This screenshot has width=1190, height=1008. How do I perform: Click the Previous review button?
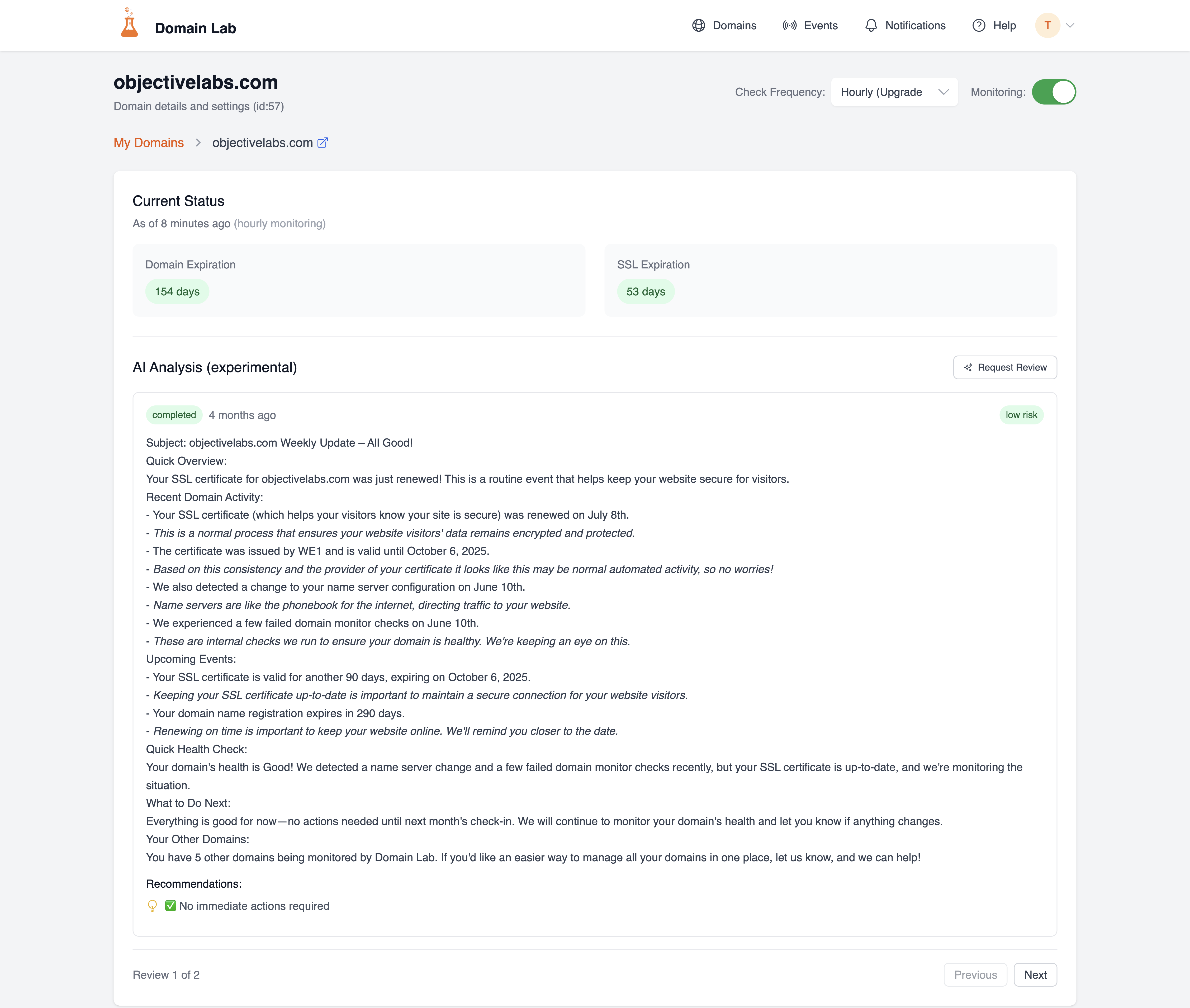[x=975, y=975]
